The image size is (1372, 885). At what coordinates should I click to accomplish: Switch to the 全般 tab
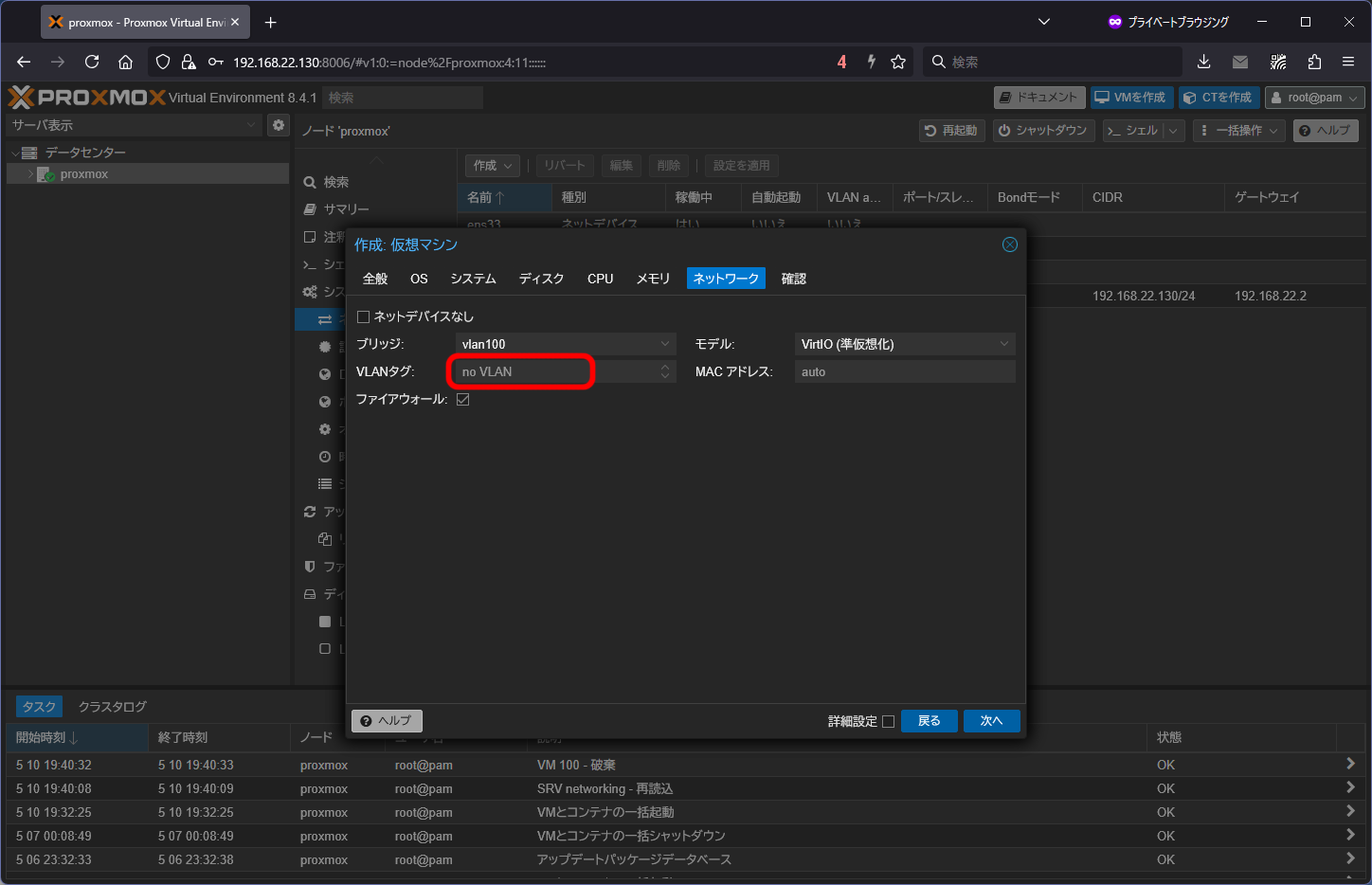(x=375, y=279)
